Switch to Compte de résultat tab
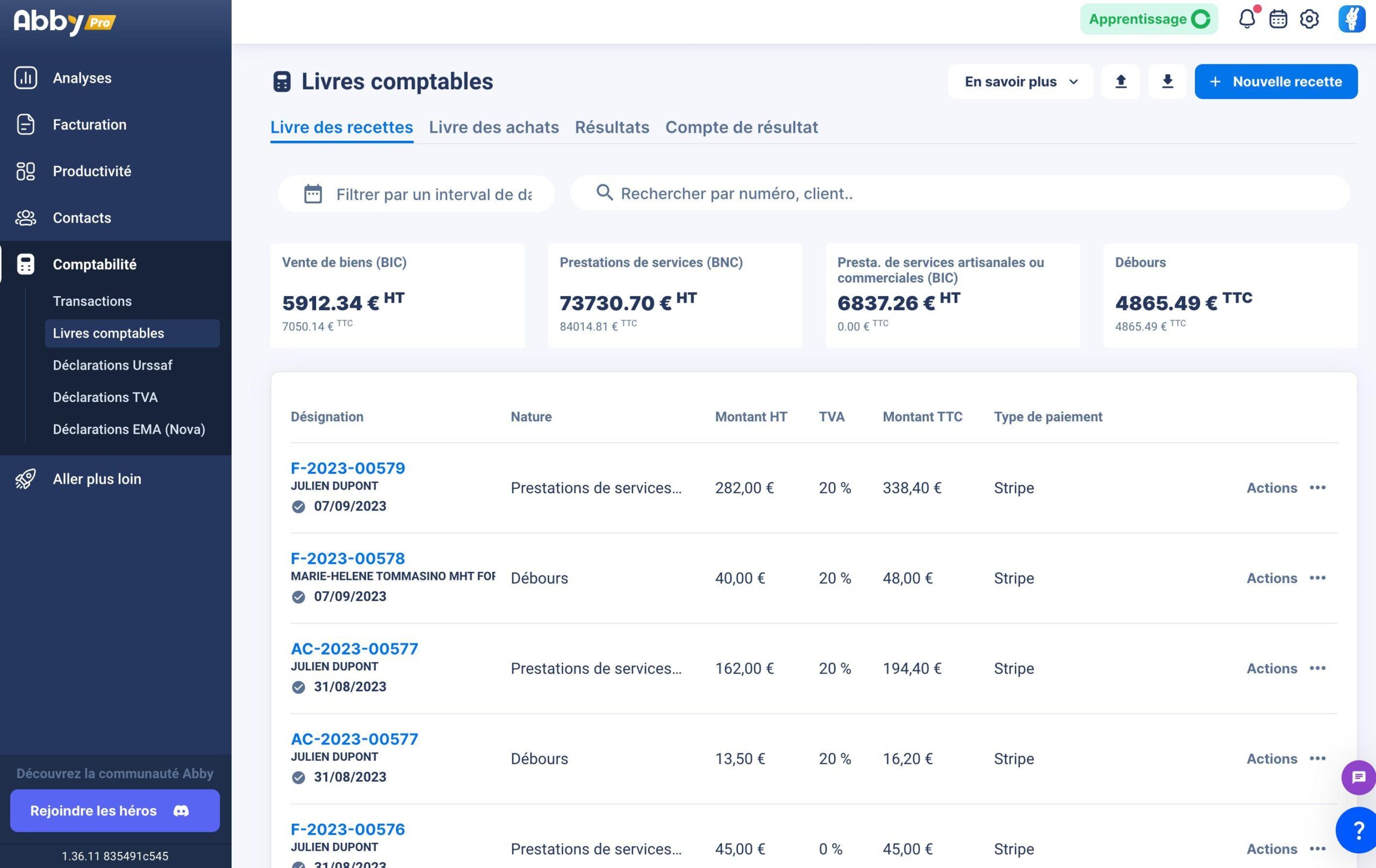 pos(741,127)
